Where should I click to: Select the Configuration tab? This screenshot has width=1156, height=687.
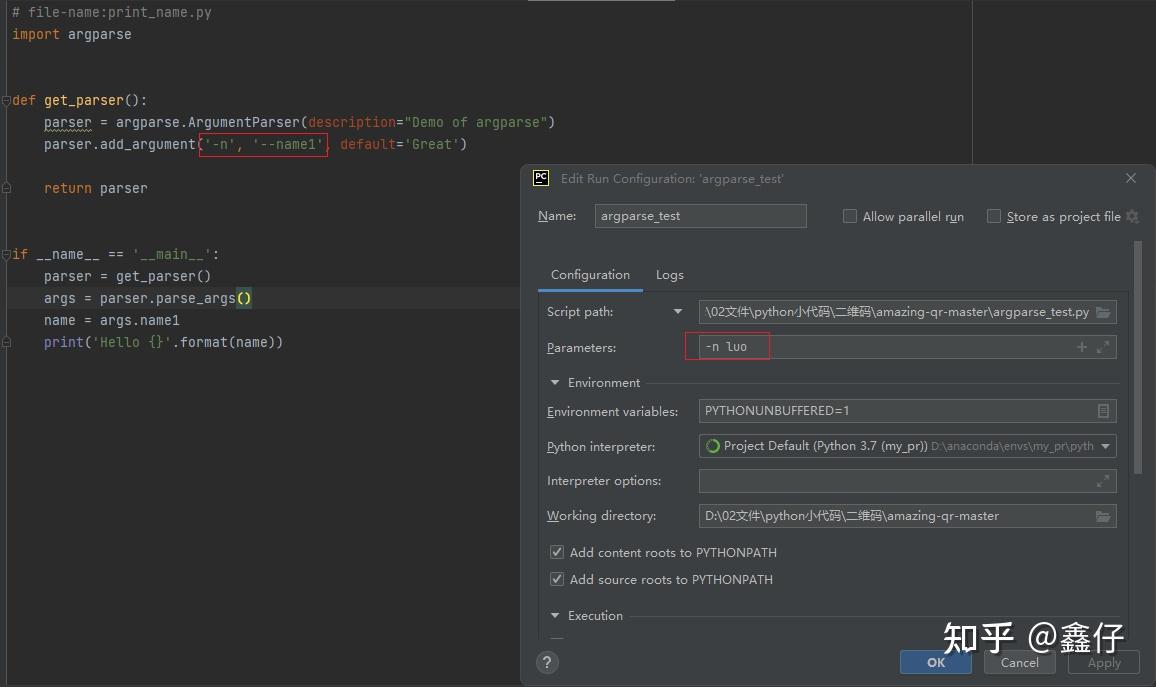click(590, 275)
